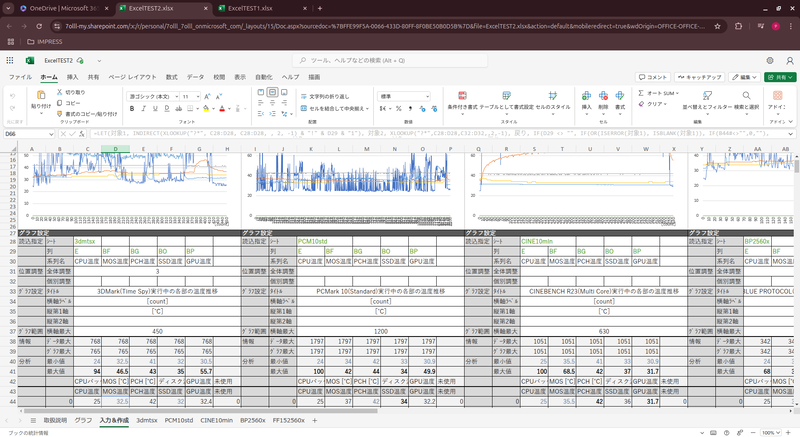Image resolution: width=800 pixels, height=437 pixels.
Task: Click the Undo arrow icon
Action: click(x=12, y=96)
